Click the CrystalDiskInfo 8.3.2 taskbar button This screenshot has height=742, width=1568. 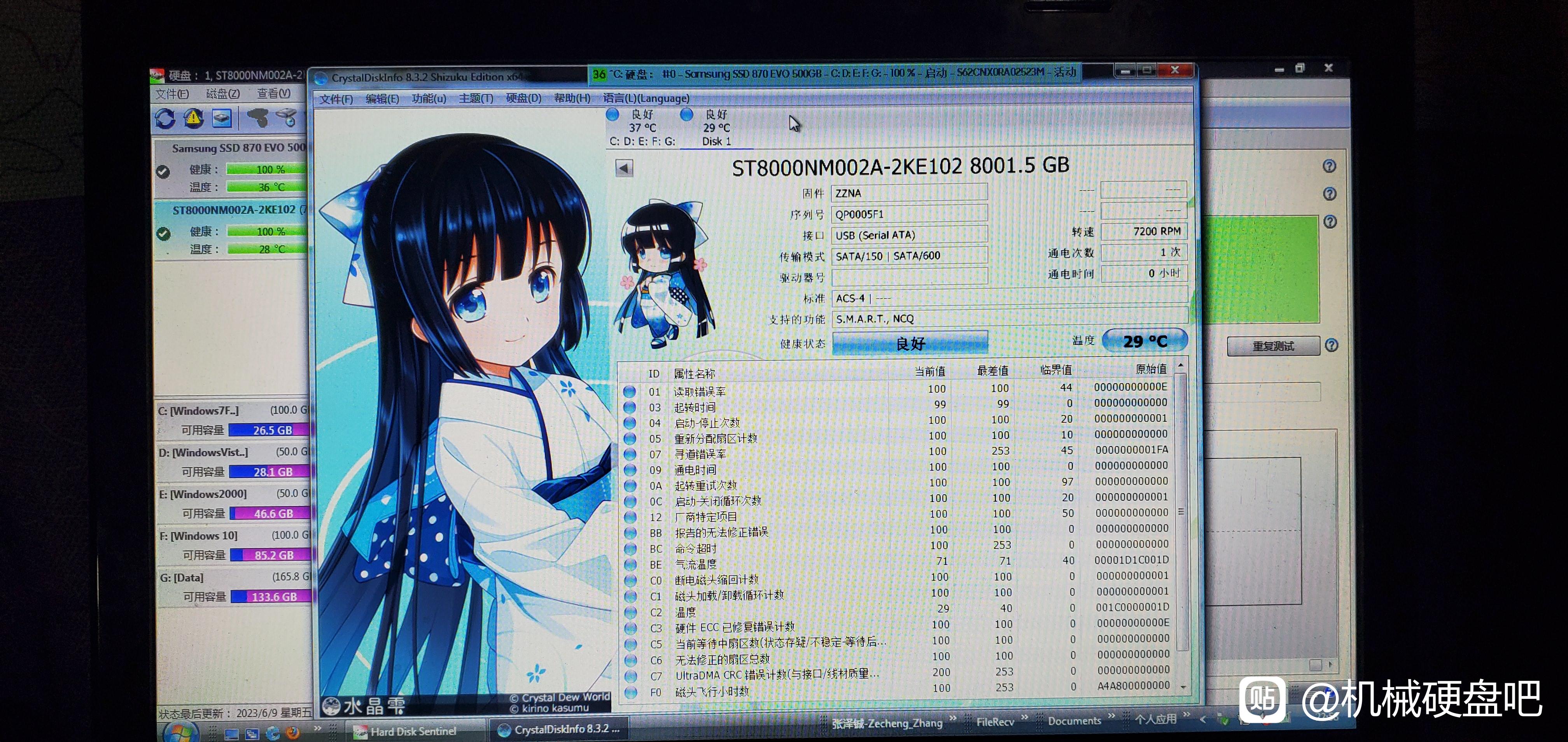point(559,729)
